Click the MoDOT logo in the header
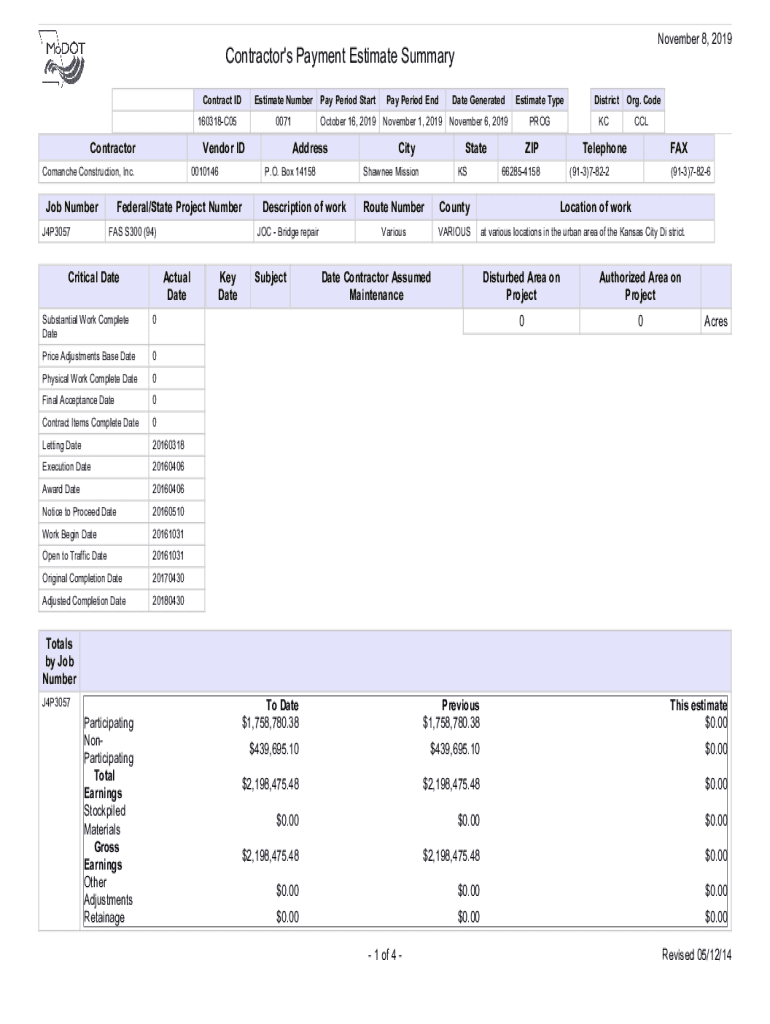The height and width of the screenshot is (1024, 770). pyautogui.click(x=64, y=62)
